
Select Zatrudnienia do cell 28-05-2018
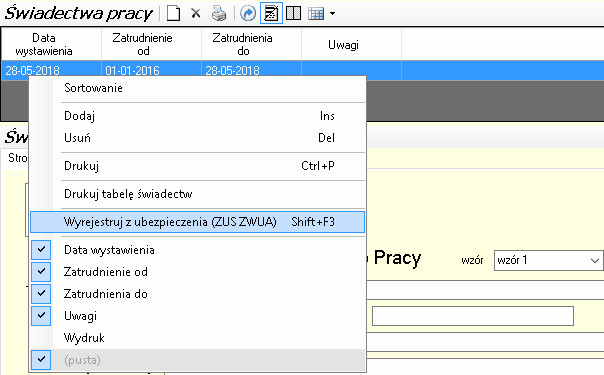coord(252,70)
